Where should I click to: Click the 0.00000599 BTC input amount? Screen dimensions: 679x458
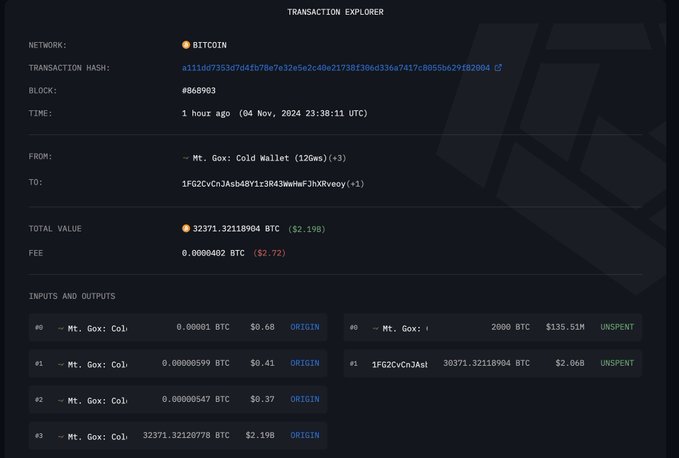pos(196,363)
